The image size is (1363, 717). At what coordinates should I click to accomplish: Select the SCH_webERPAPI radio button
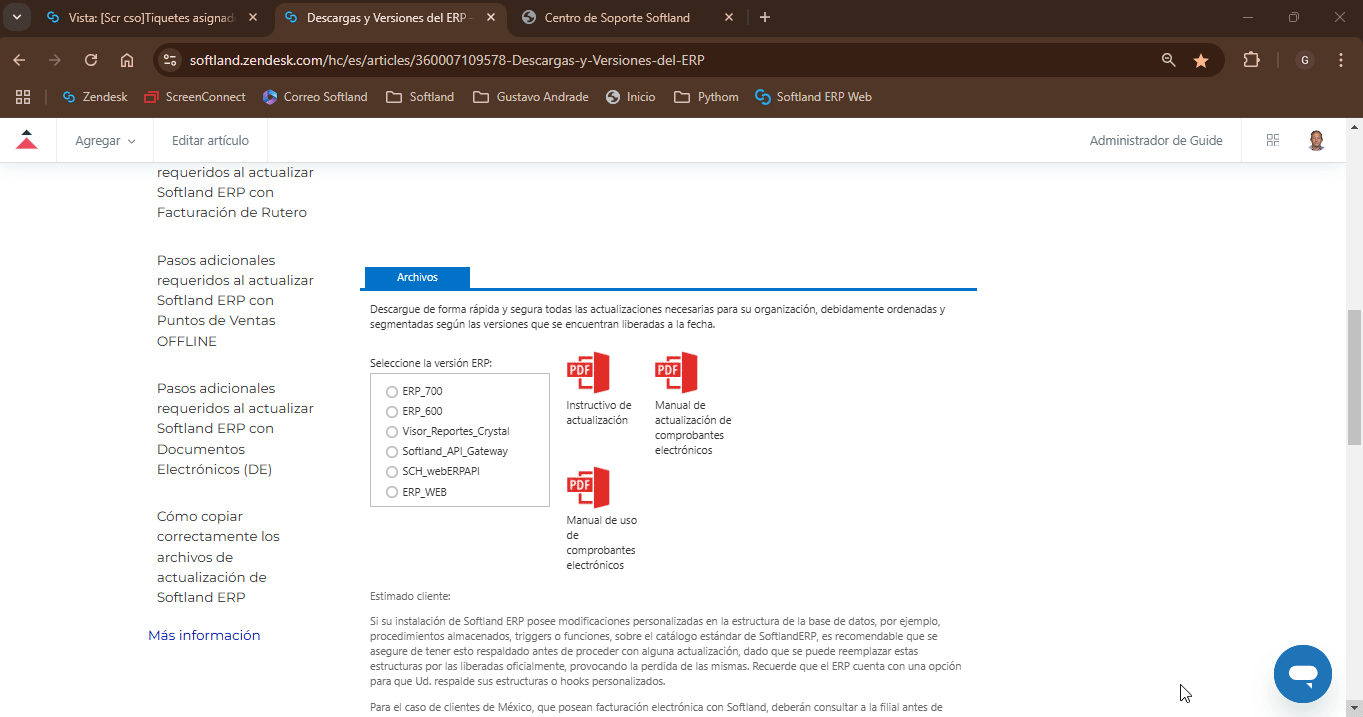click(x=392, y=471)
